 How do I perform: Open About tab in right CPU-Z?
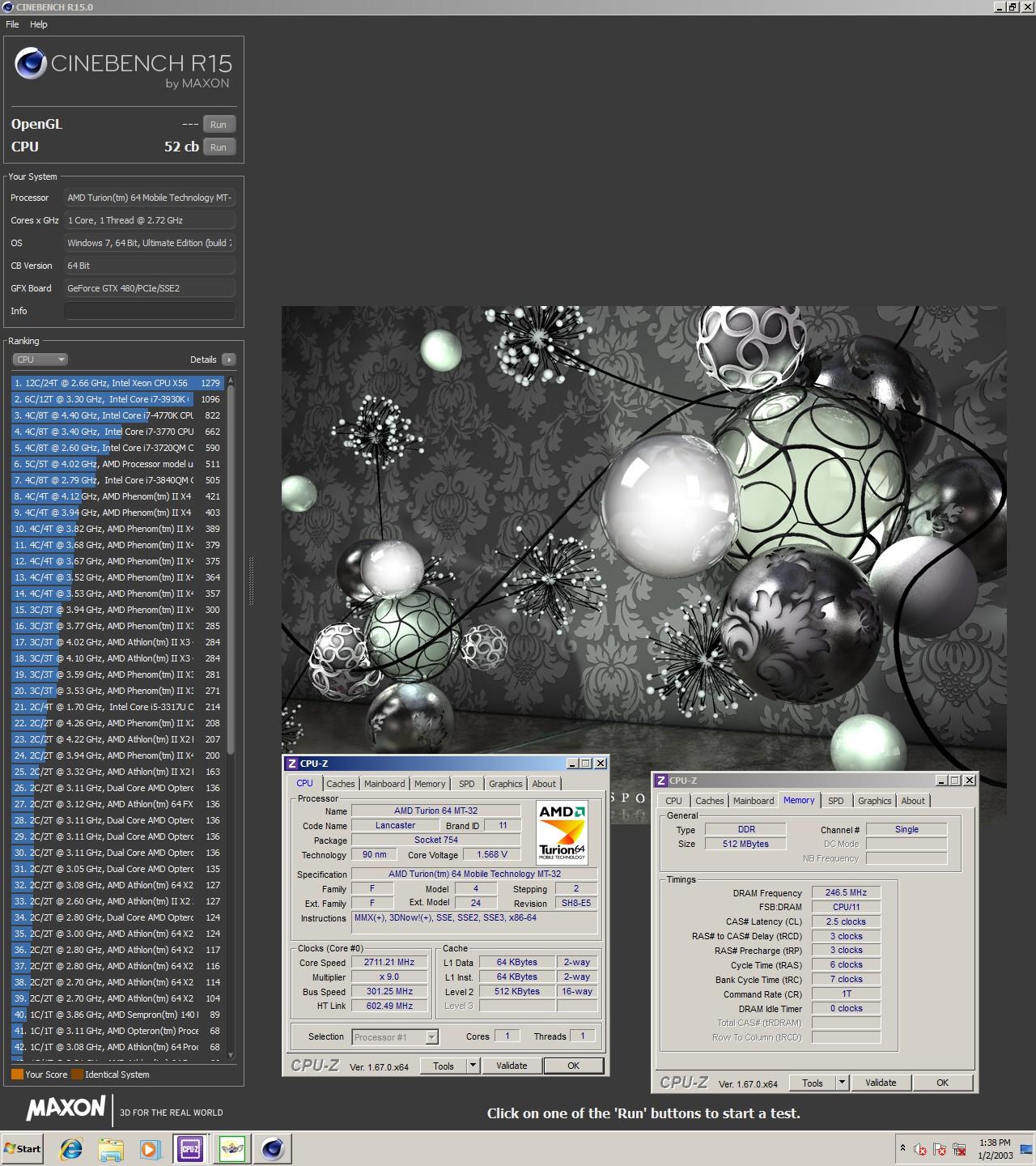(x=913, y=801)
